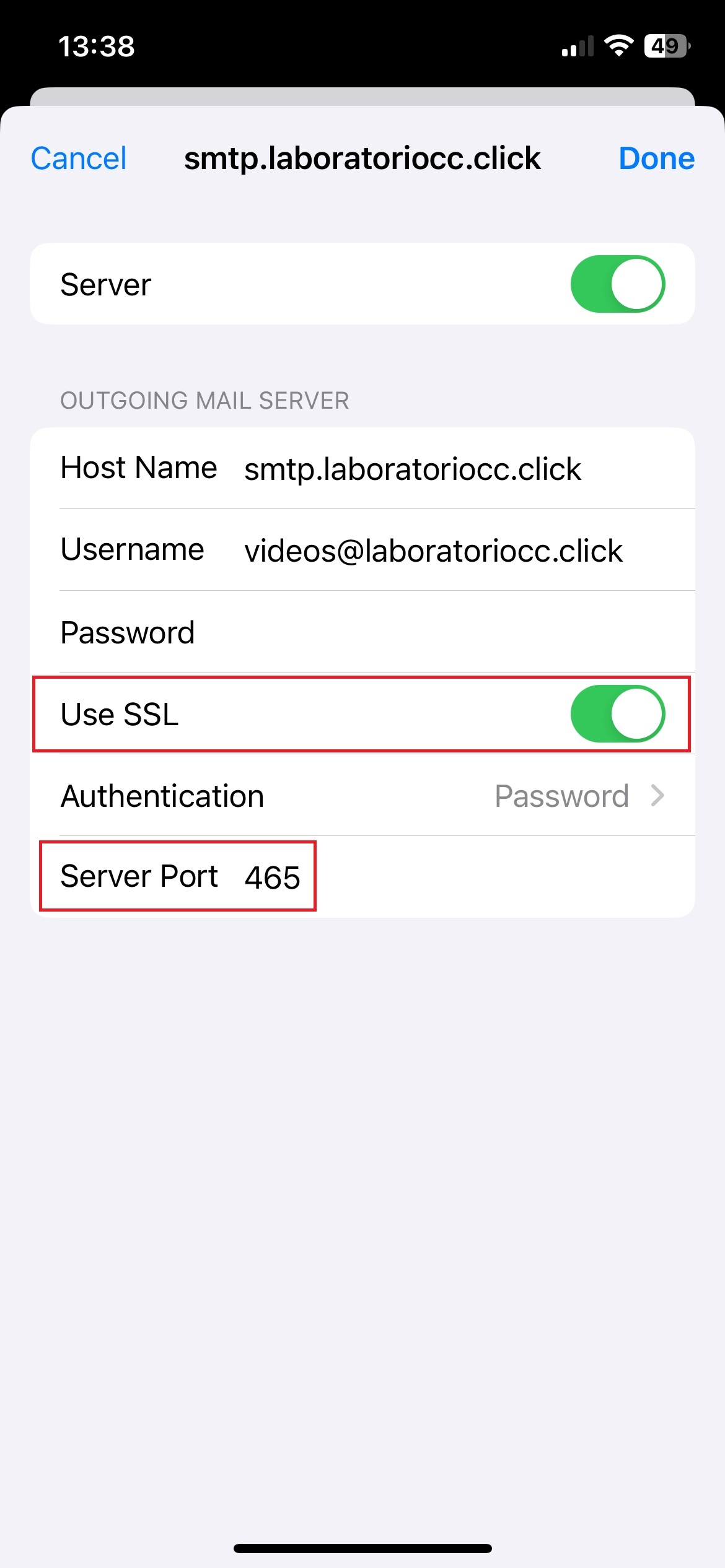Tap the Wi-Fi status icon
The image size is (725, 1568).
618,46
